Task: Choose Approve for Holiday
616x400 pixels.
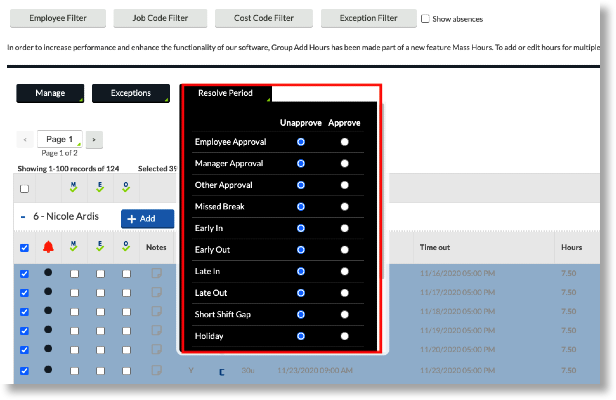Action: click(345, 336)
